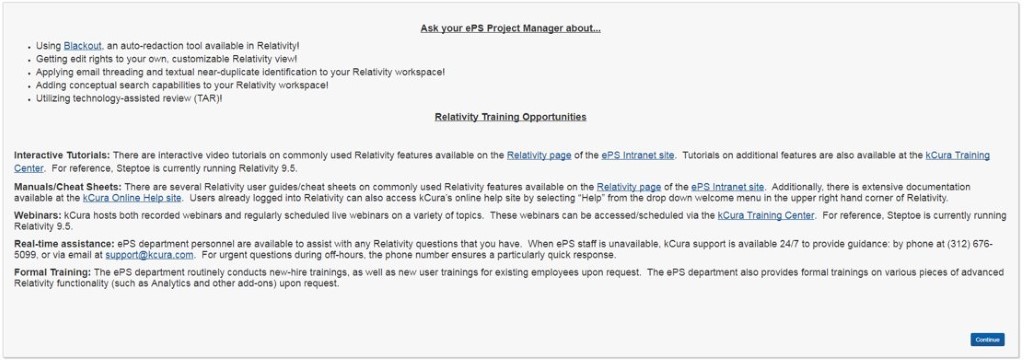Click the bold 'Interactive Tutorials:' label

coord(63,155)
